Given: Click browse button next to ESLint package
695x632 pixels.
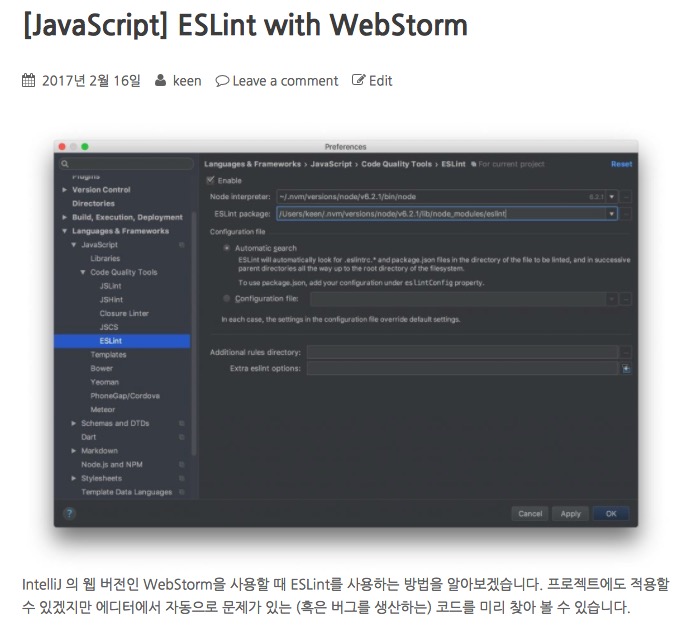Looking at the screenshot, I should coord(625,214).
